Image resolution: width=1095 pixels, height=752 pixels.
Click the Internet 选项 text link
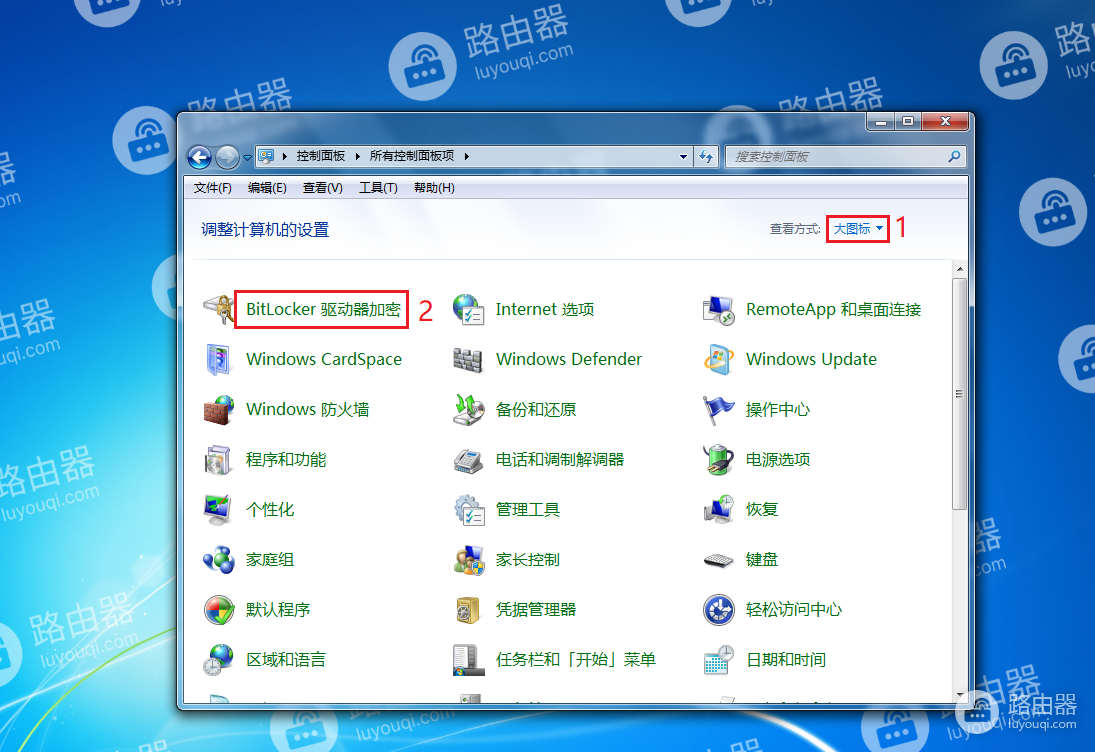click(x=545, y=309)
